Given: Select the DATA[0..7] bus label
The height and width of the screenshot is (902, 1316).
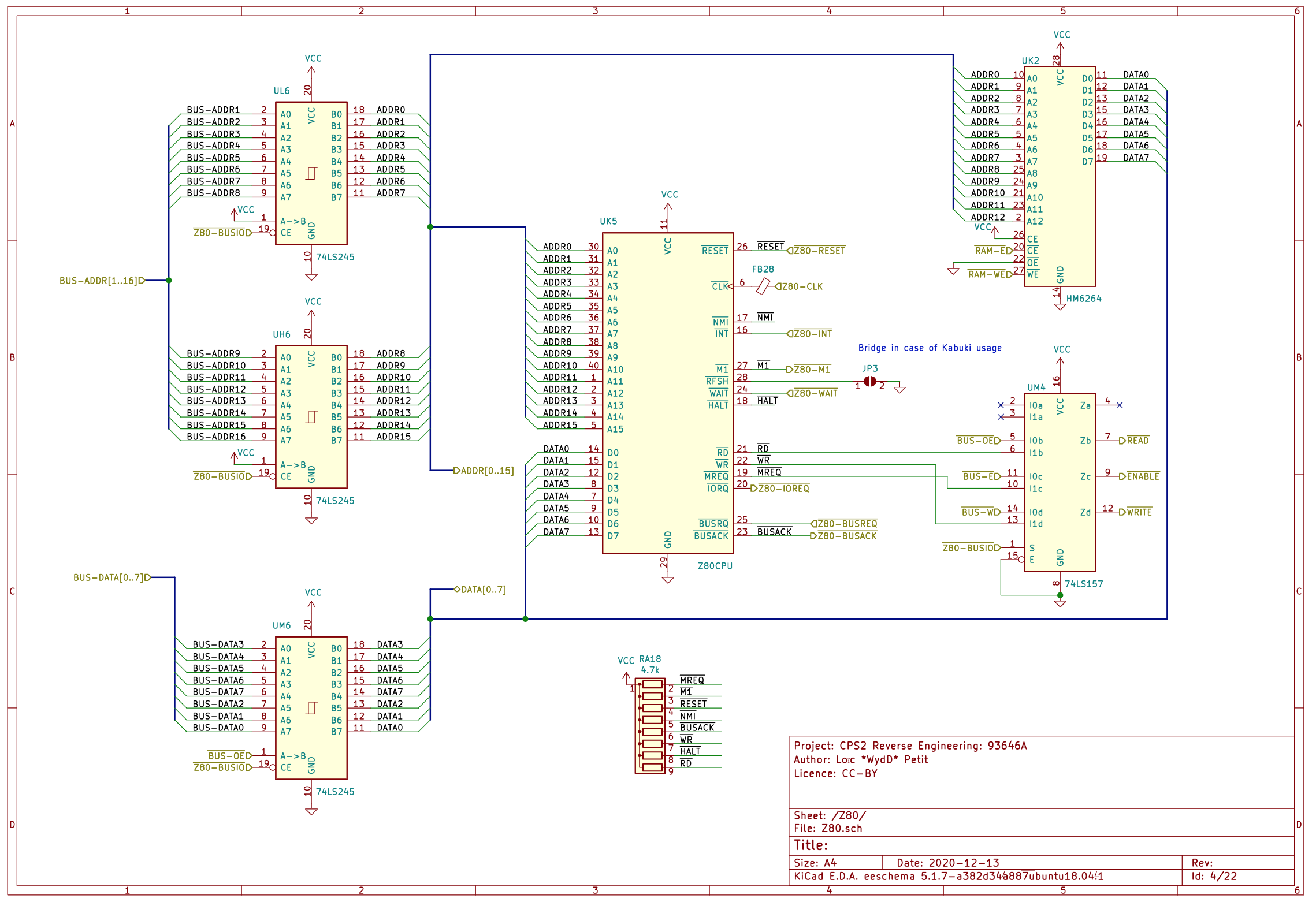Looking at the screenshot, I should [x=483, y=590].
